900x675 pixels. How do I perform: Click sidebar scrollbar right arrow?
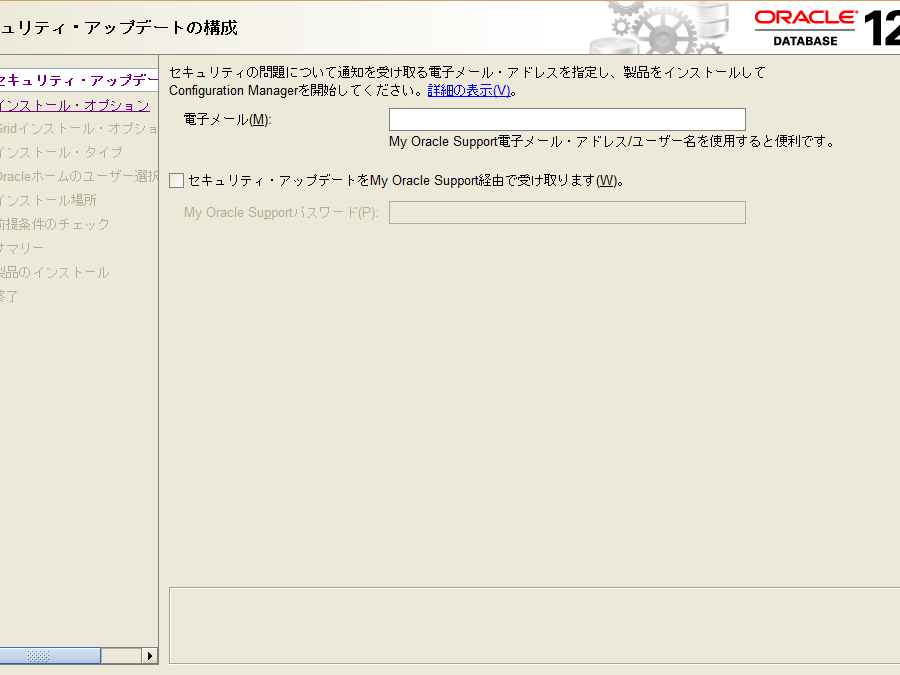point(150,656)
